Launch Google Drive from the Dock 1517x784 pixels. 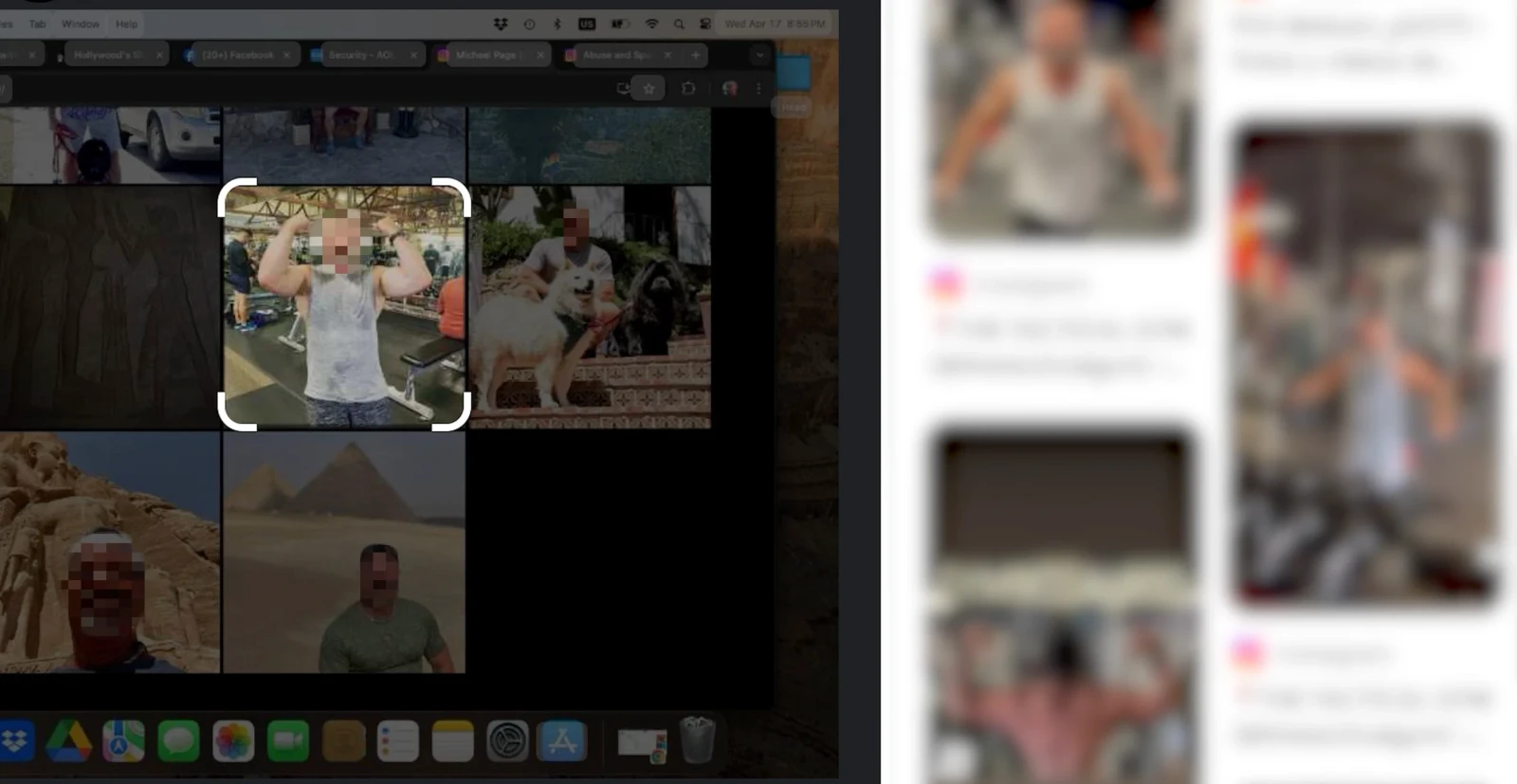[x=68, y=741]
